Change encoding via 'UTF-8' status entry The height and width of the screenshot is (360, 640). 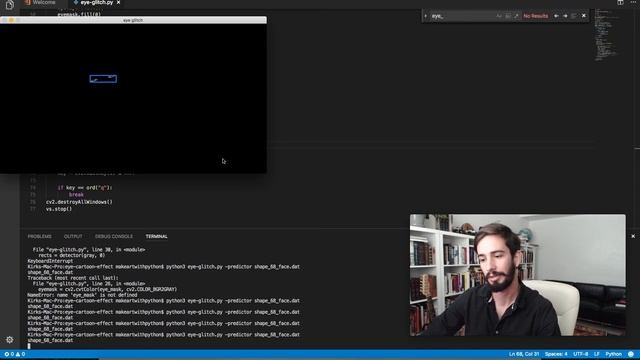(580, 354)
